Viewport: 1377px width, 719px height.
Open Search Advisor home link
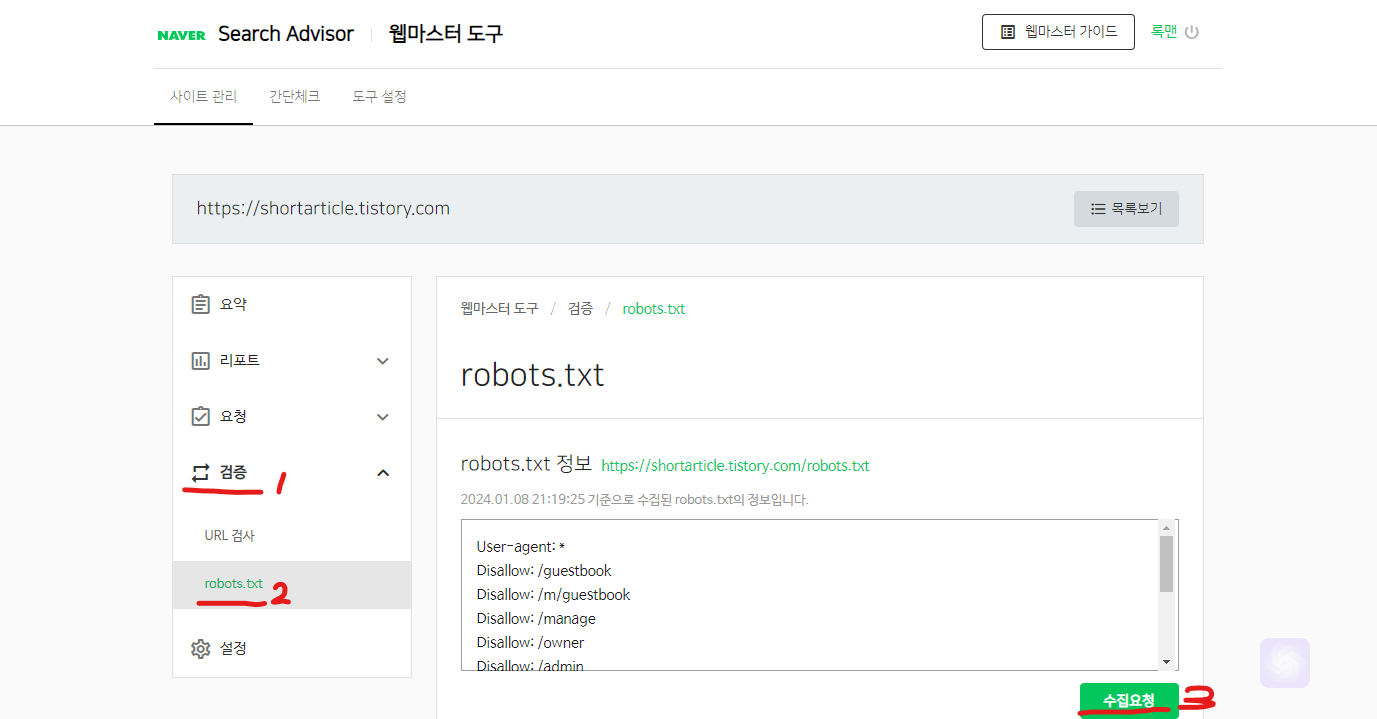286,34
